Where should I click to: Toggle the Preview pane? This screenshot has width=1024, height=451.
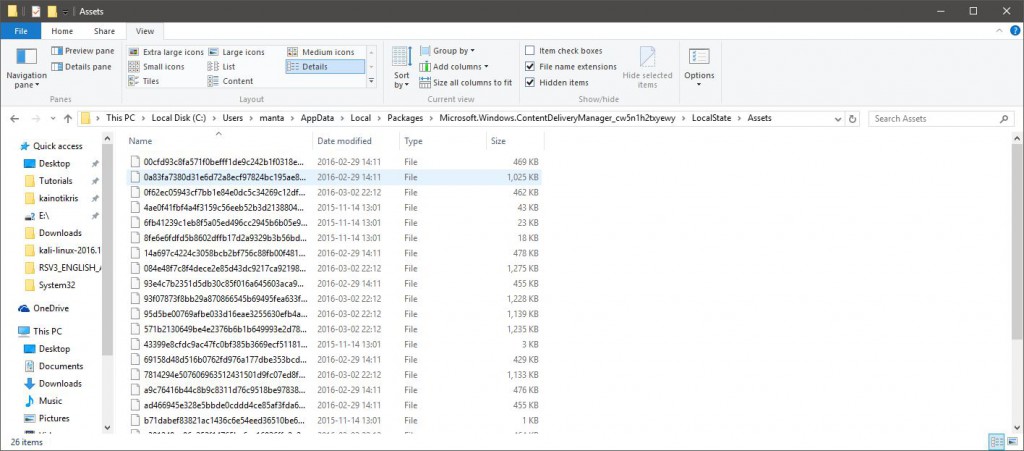coord(82,51)
